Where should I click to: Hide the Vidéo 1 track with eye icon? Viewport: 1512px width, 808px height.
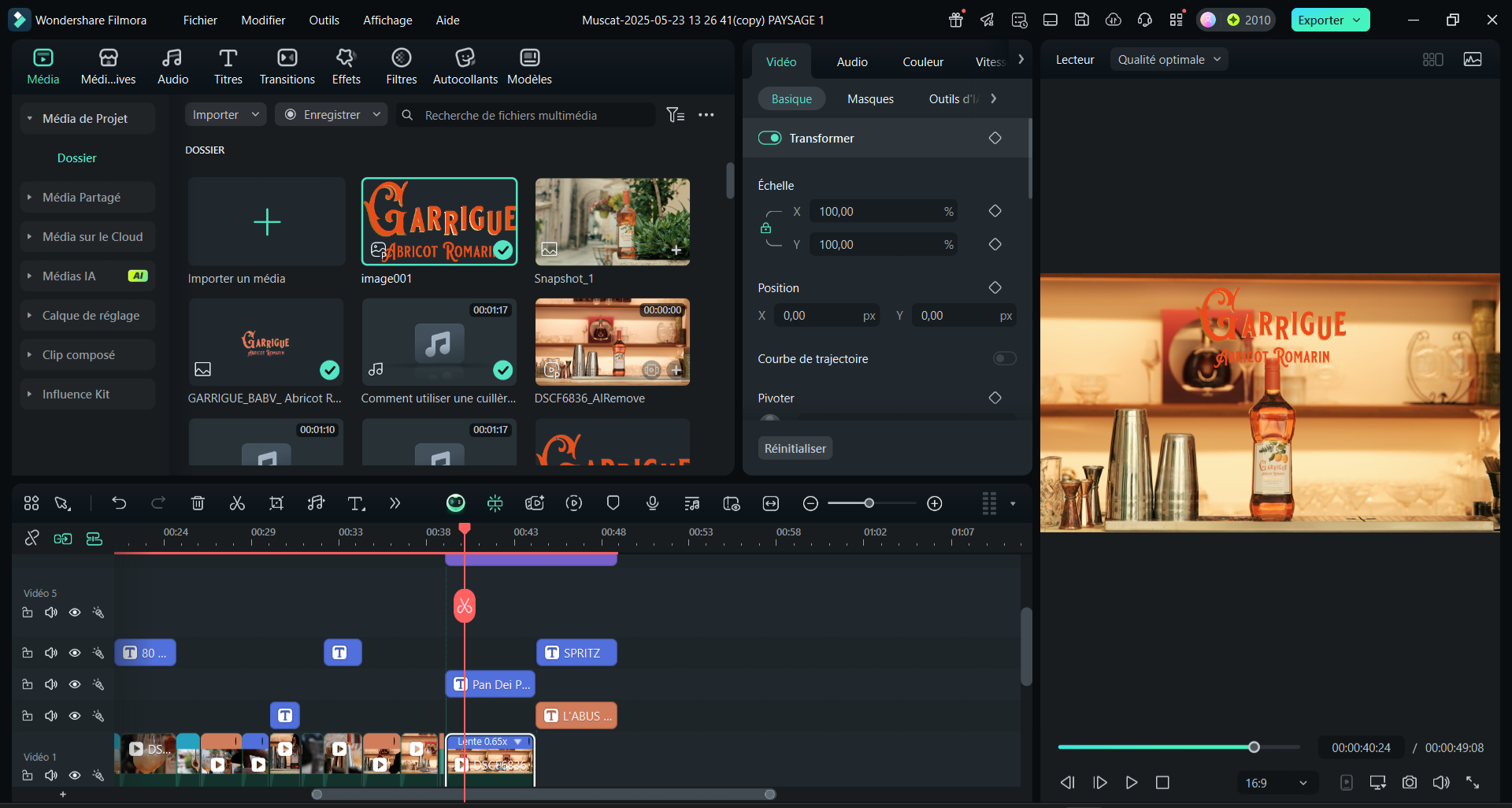(75, 775)
